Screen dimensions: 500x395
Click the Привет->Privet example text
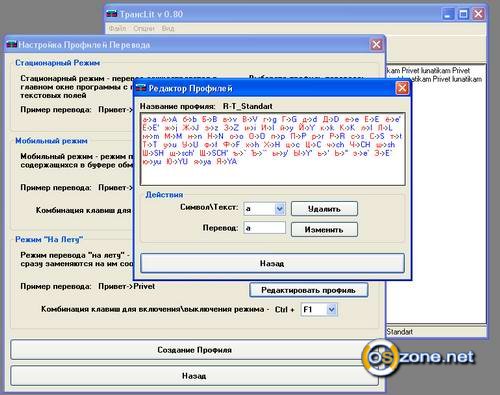[127, 286]
